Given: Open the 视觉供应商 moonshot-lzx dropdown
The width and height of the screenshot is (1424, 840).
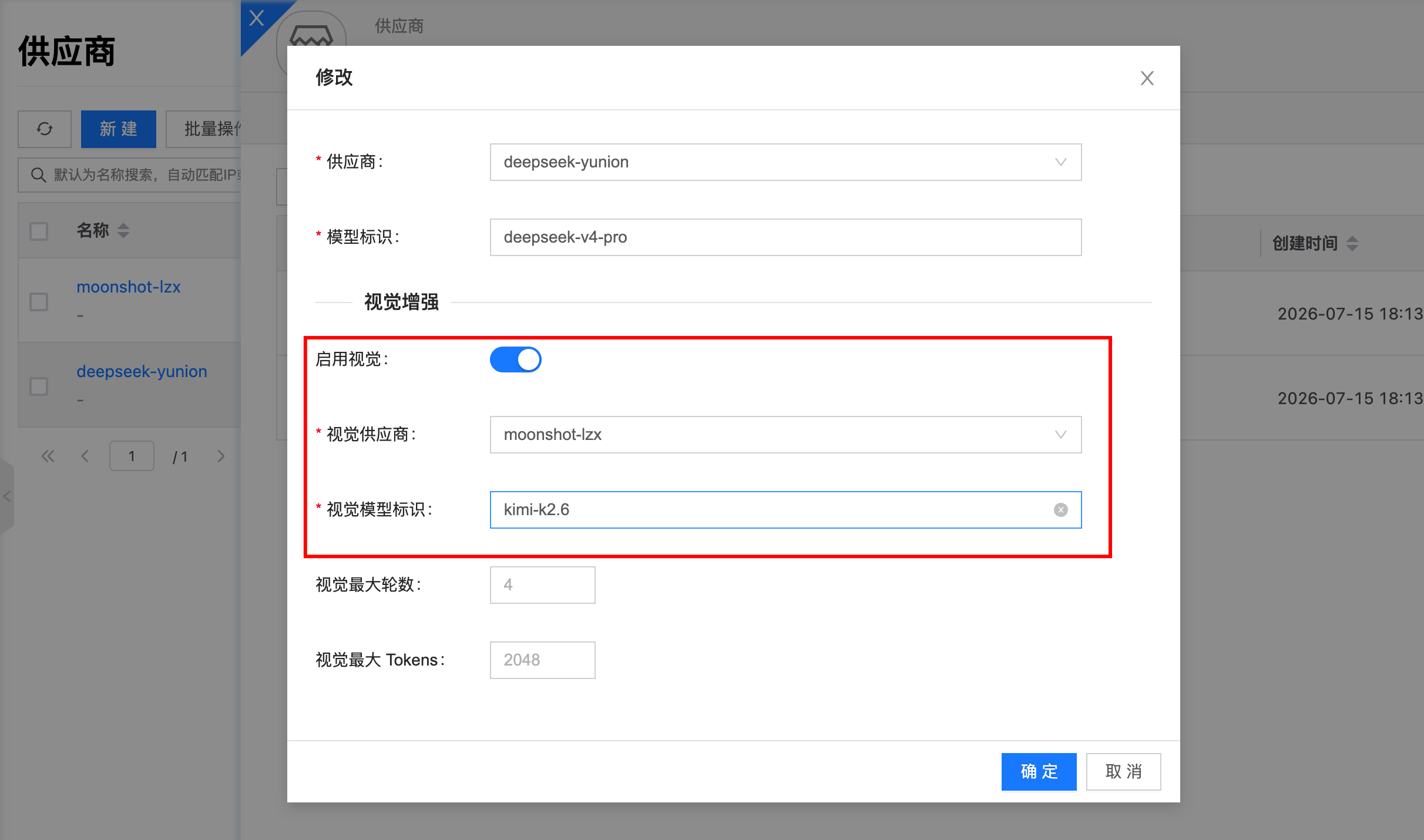Looking at the screenshot, I should click(785, 435).
